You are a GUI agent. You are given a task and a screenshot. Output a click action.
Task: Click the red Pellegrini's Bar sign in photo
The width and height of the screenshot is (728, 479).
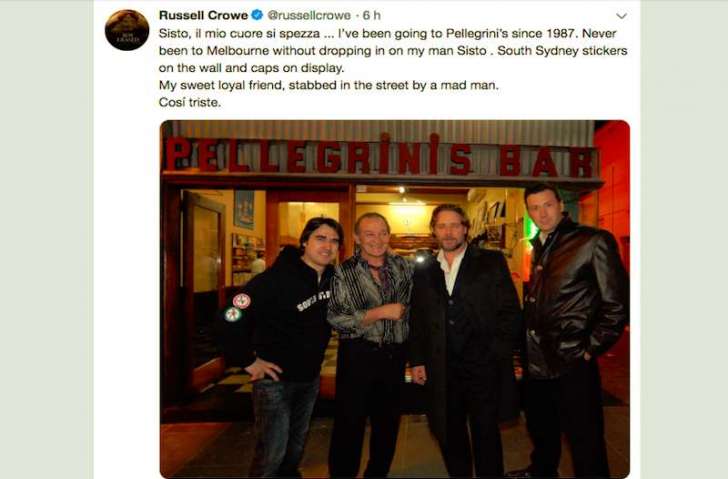point(380,156)
